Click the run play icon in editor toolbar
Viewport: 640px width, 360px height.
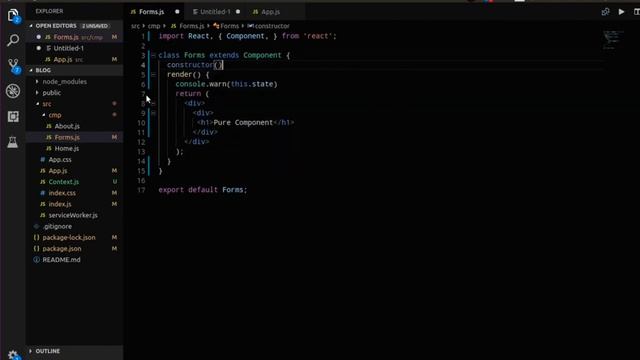point(621,12)
